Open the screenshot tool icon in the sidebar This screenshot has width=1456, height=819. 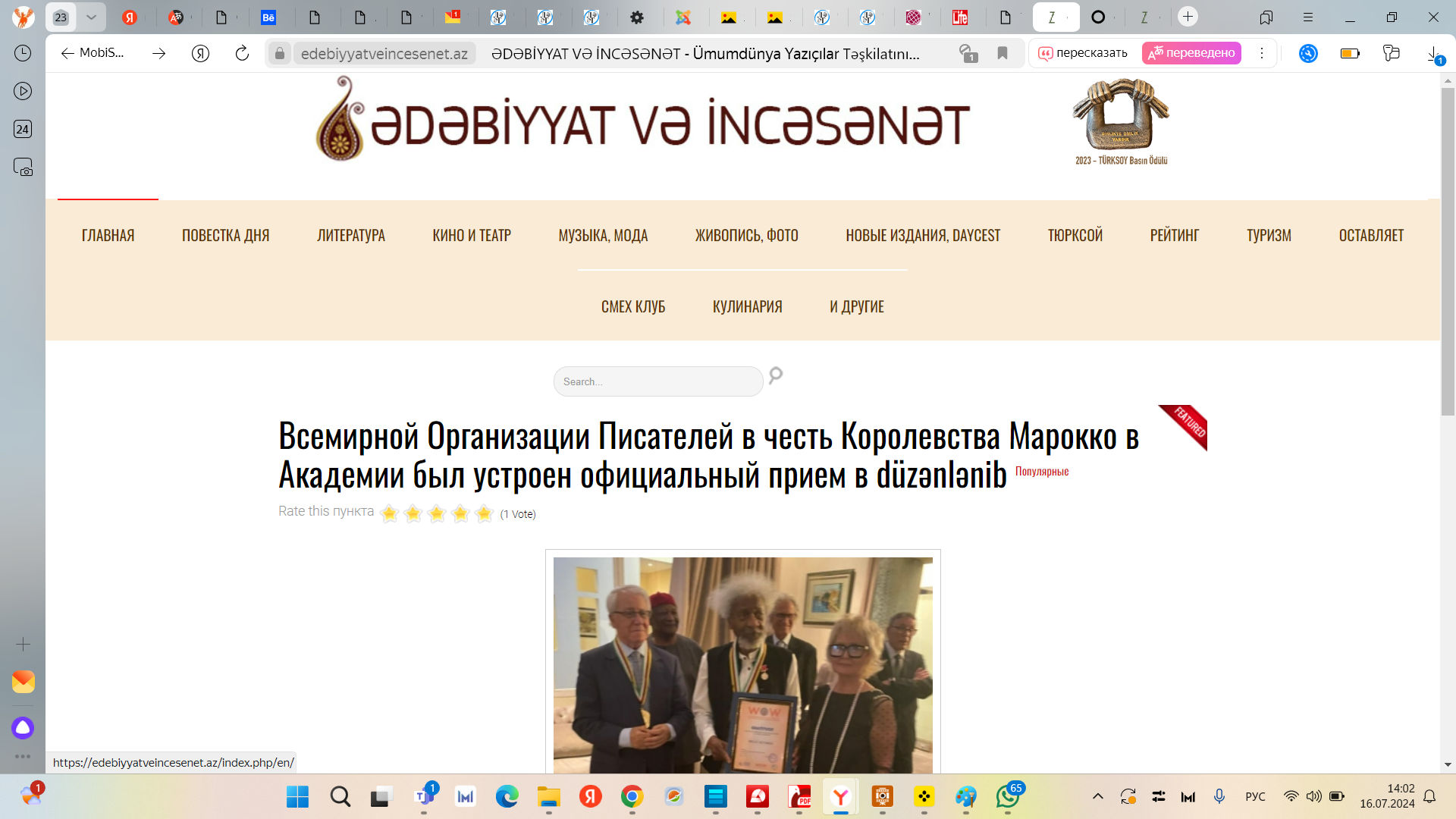[23, 167]
